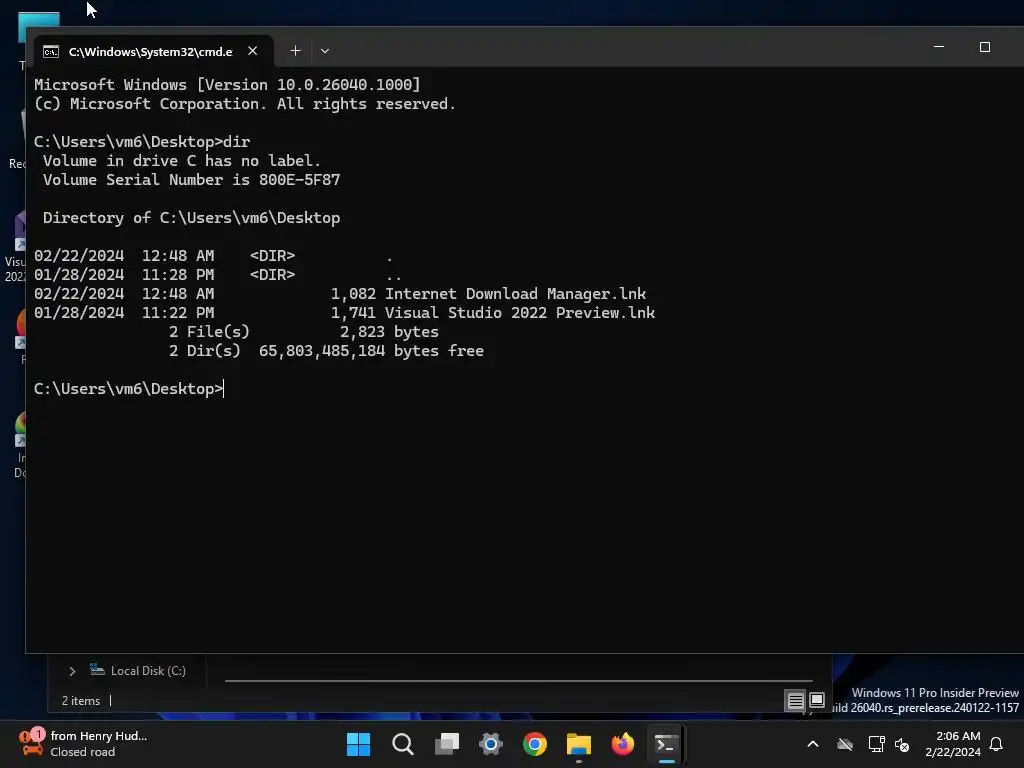
Task: Open File Explorer from the taskbar
Action: point(579,744)
